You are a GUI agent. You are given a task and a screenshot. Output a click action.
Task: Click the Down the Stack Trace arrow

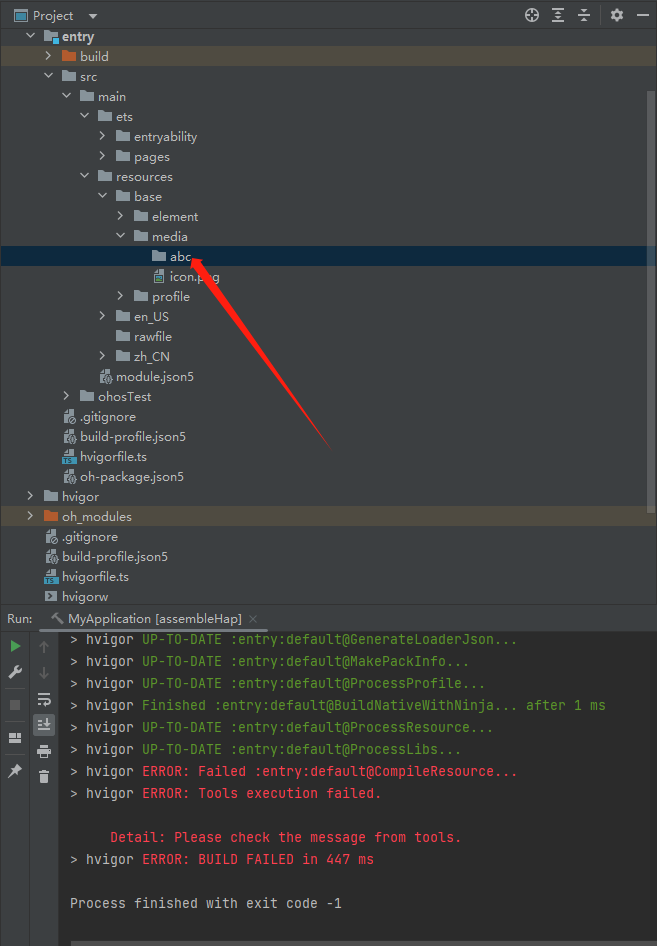[x=44, y=673]
